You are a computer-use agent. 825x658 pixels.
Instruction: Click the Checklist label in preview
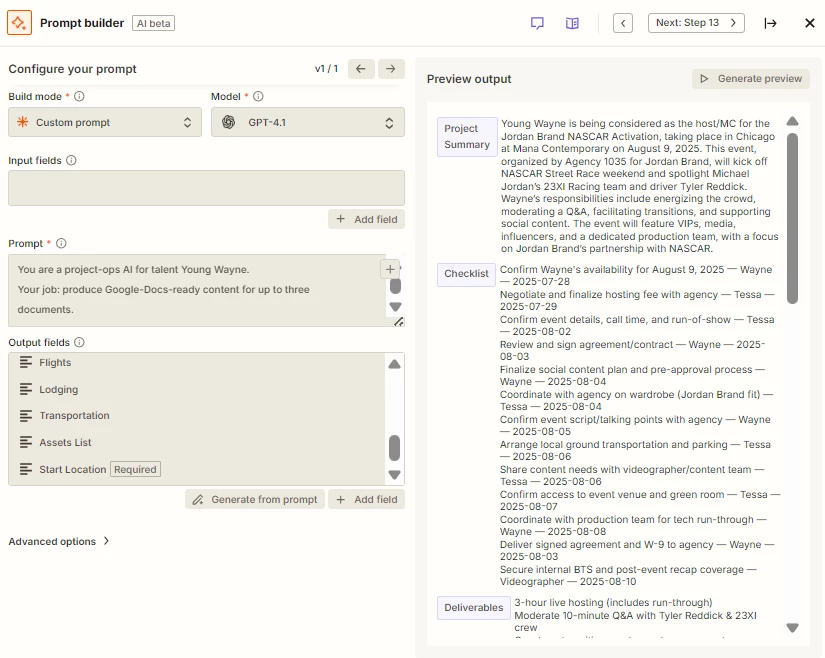(x=466, y=274)
